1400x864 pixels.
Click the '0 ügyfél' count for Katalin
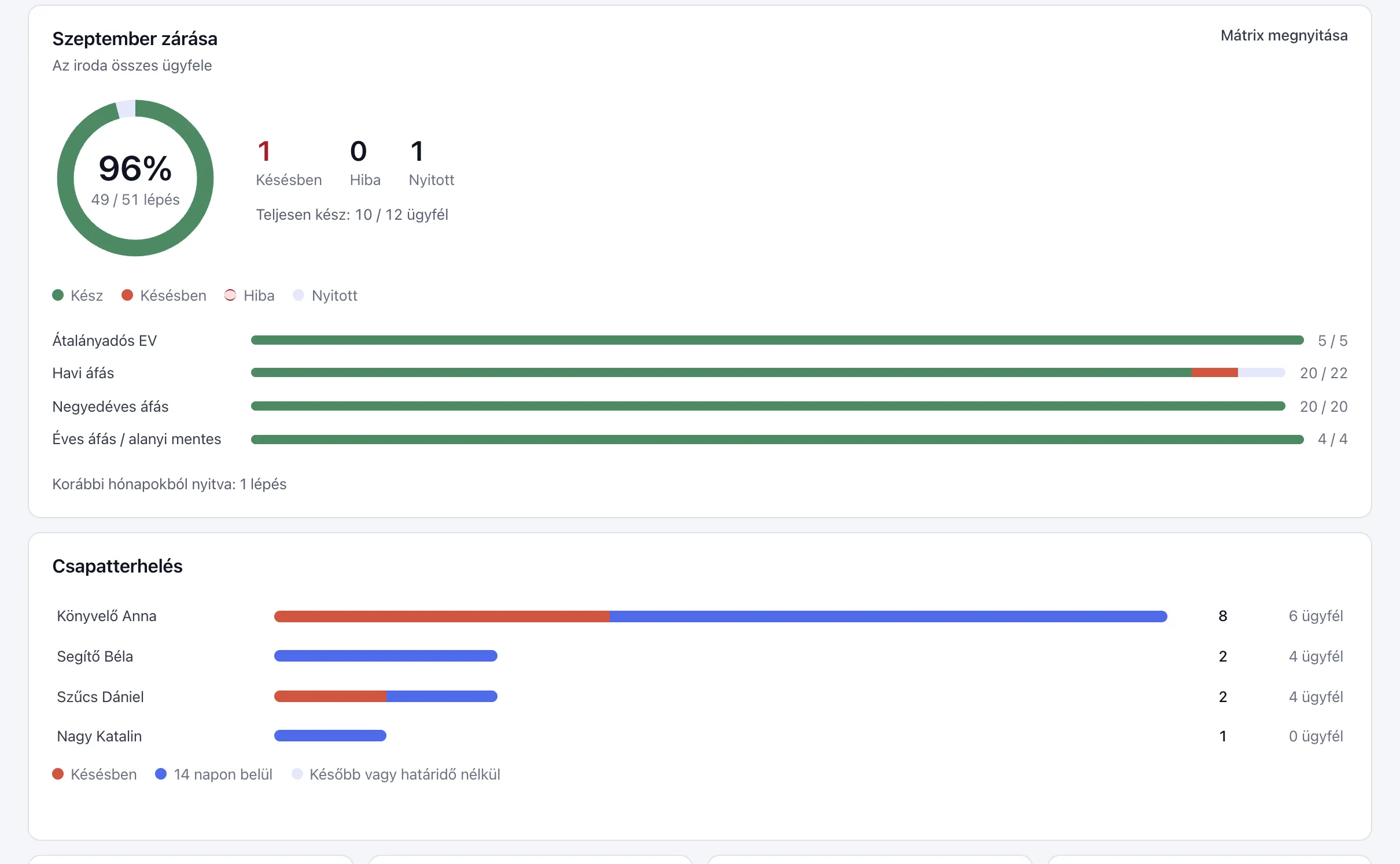[x=1316, y=736]
